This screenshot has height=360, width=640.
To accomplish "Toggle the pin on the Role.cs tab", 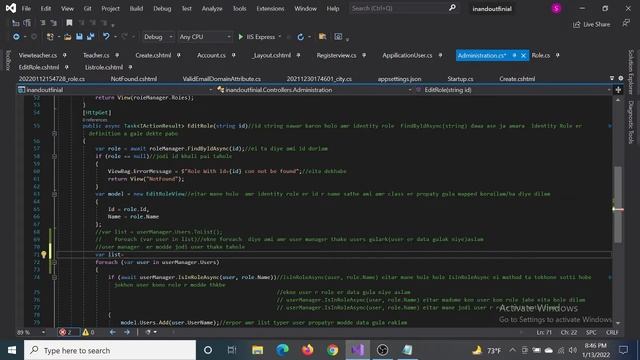I will pos(558,55).
